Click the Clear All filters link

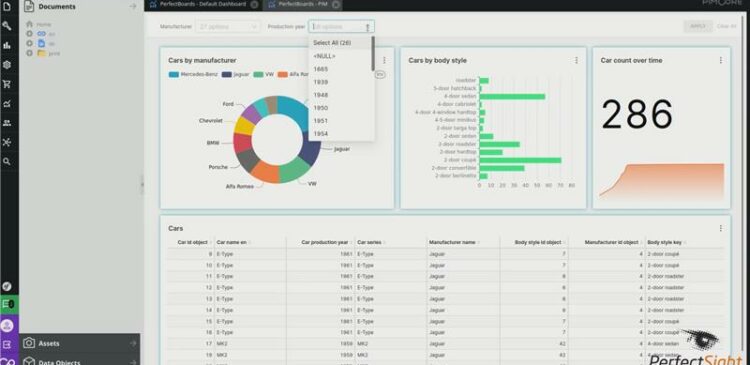727,26
